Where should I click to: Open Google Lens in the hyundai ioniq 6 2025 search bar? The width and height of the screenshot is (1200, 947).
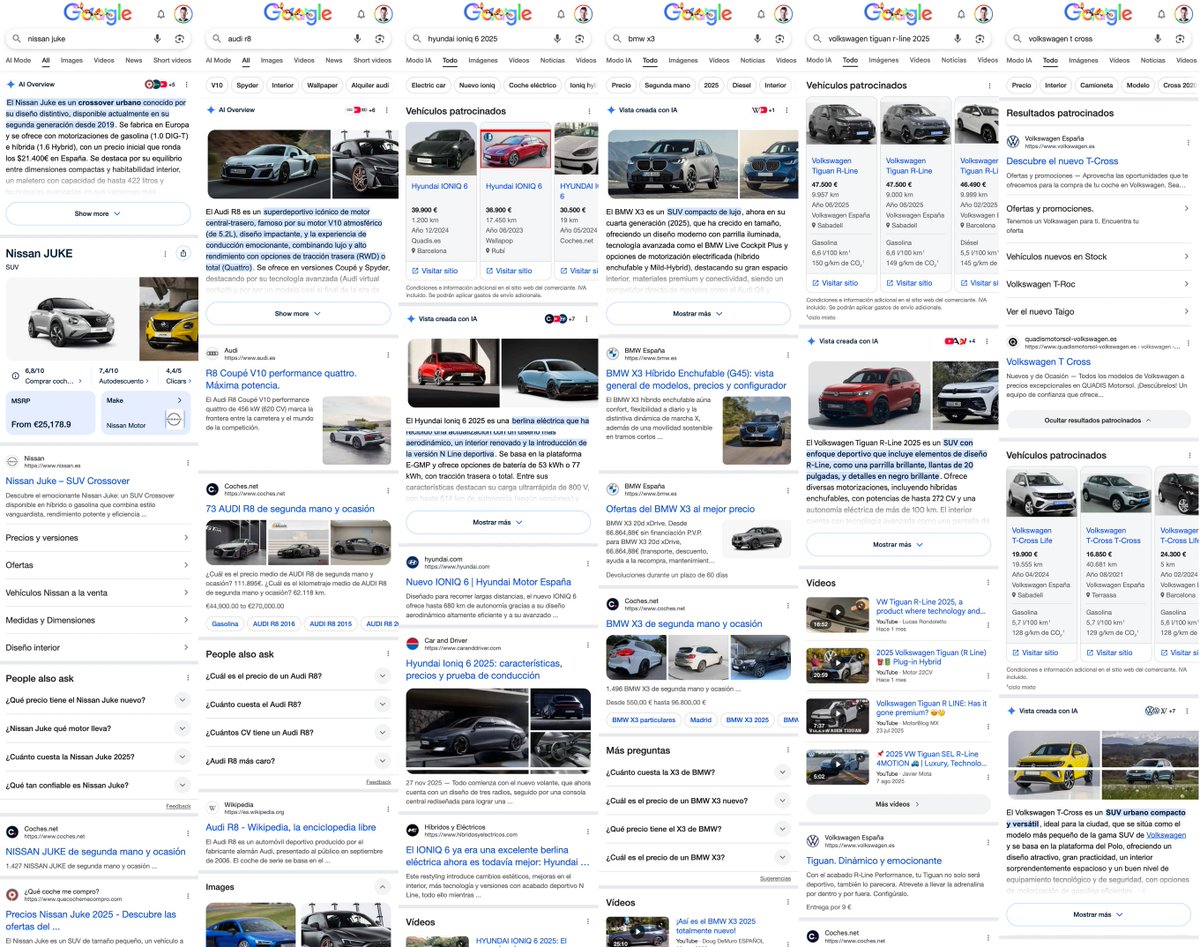click(x=579, y=38)
